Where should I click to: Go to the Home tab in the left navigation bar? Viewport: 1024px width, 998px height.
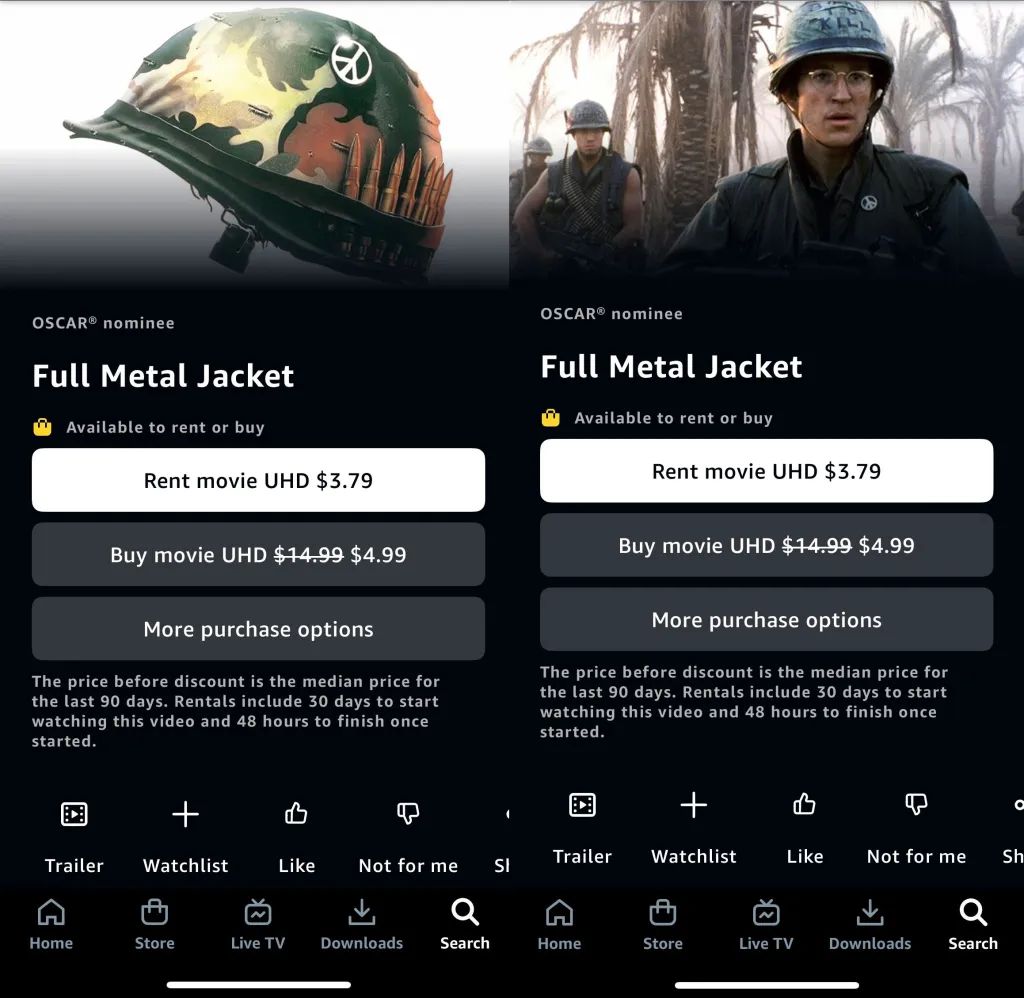(x=51, y=925)
